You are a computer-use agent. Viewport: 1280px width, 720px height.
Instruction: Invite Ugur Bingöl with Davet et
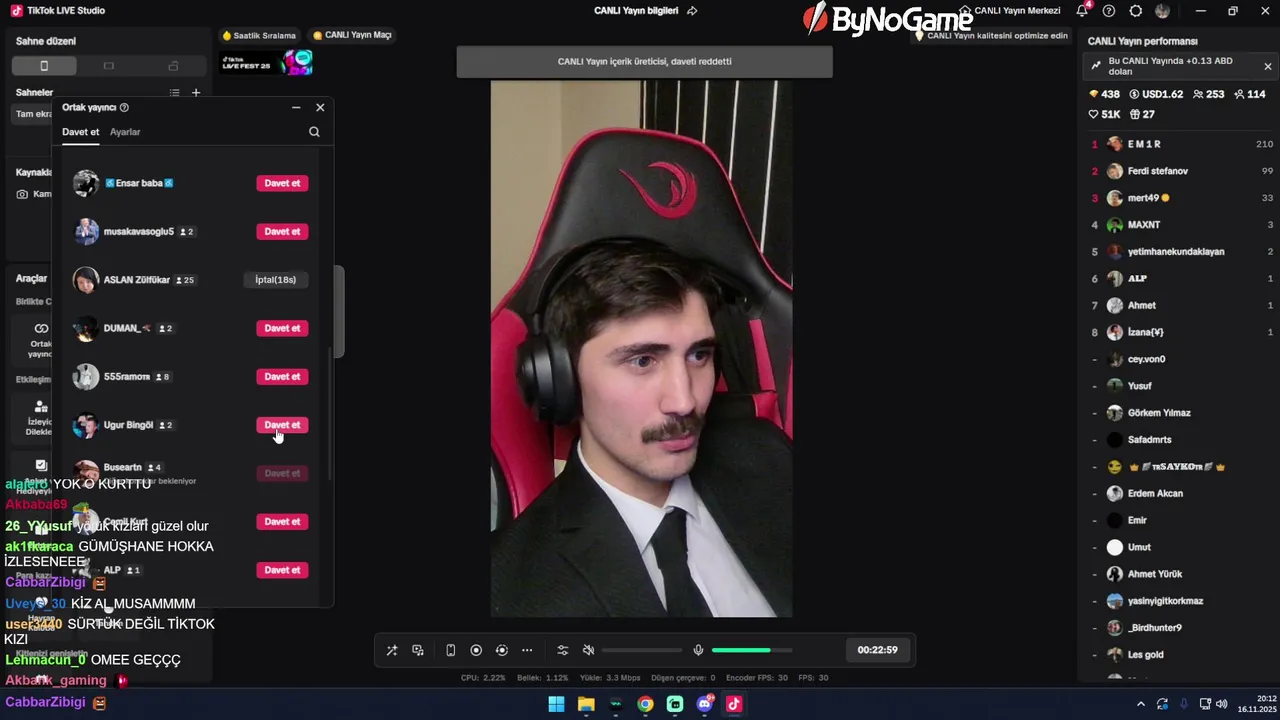tap(282, 425)
